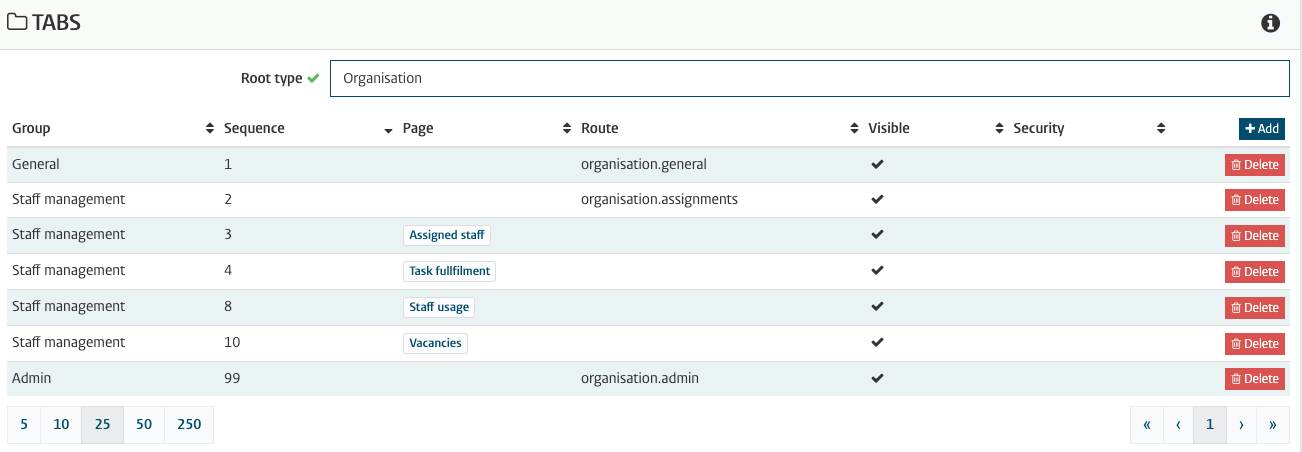Click the Group column header
The height and width of the screenshot is (452, 1302).
pos(31,128)
